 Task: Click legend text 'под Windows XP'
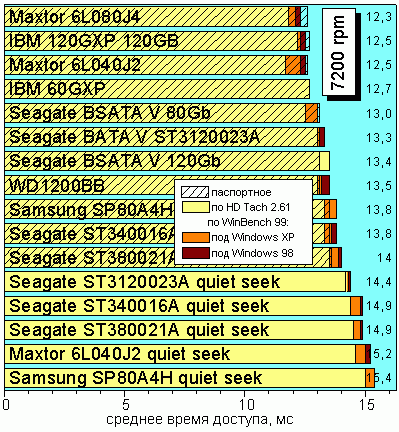click(x=253, y=237)
